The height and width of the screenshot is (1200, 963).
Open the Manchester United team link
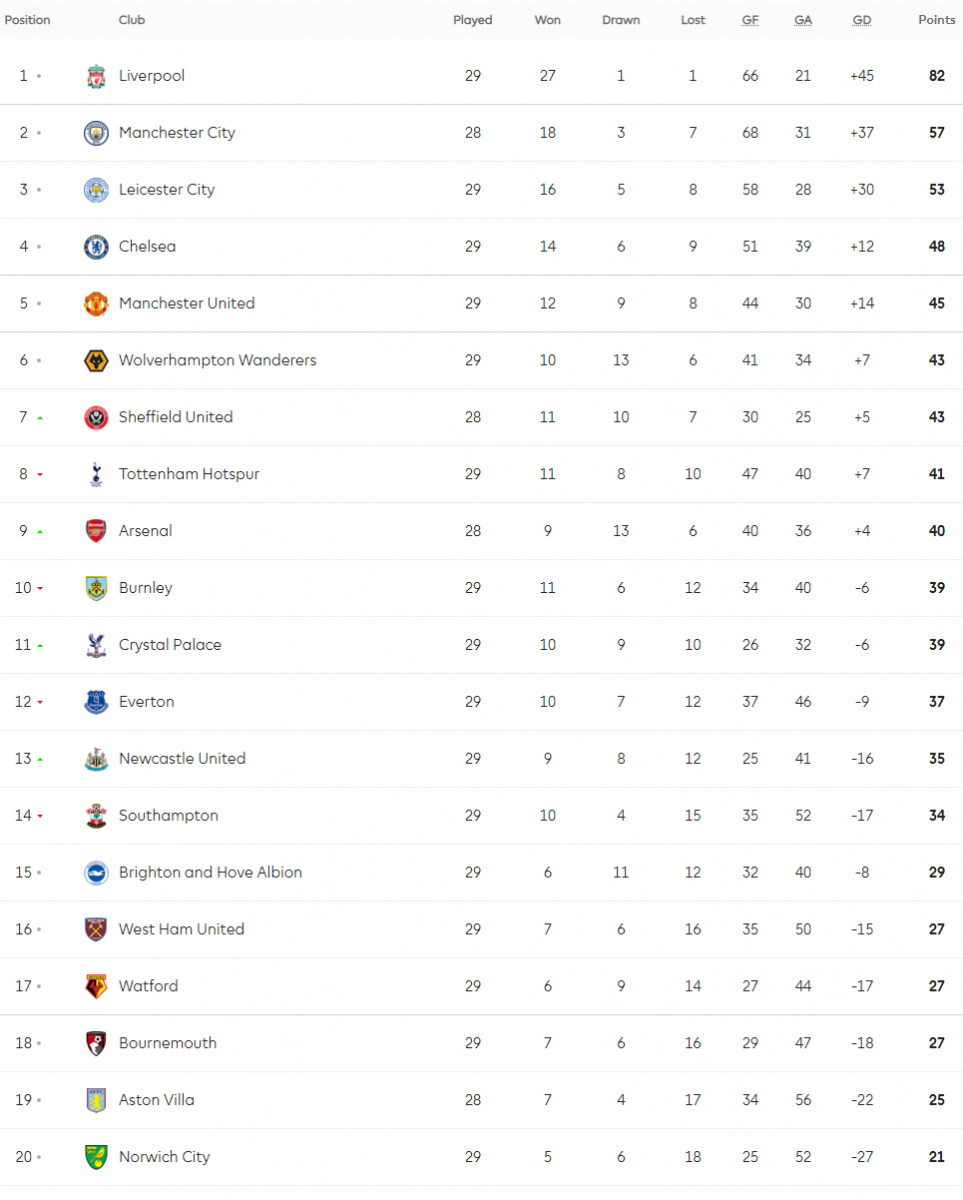click(187, 304)
